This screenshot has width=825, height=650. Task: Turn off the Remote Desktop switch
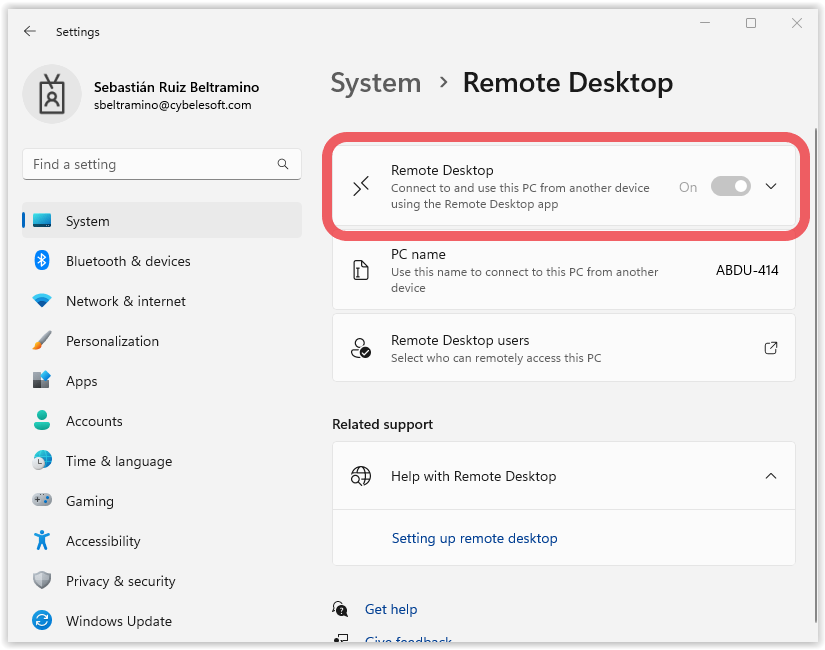pos(731,186)
